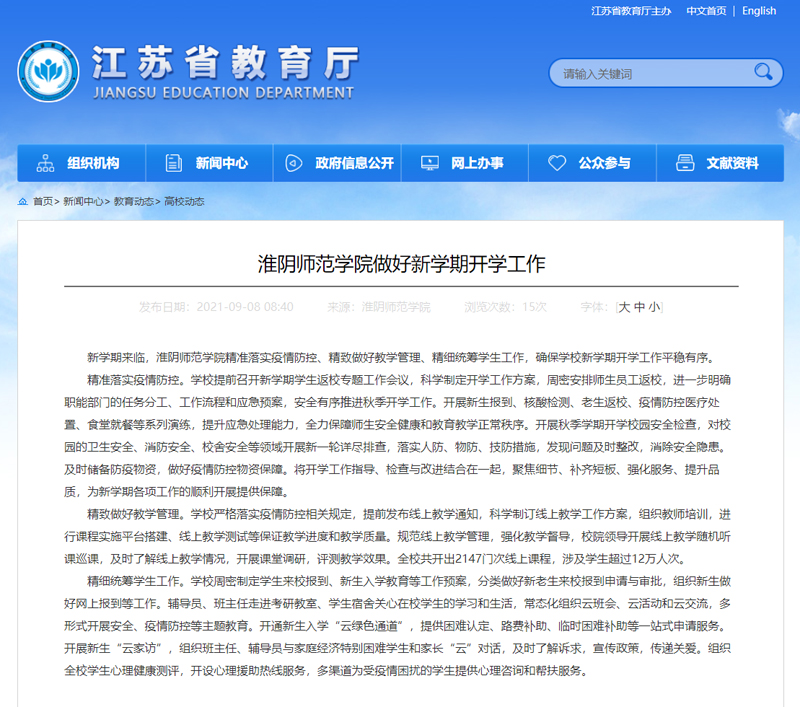Open 高校动态 breadcrumb link
800x707 pixels.
point(184,201)
